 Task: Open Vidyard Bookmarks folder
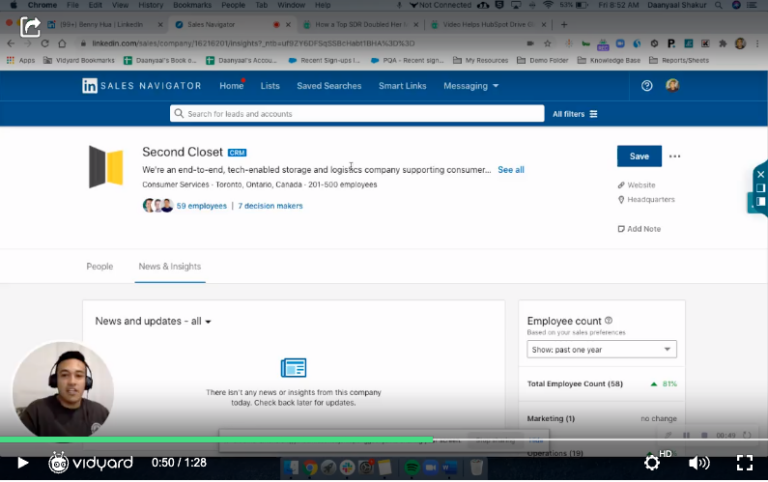[x=79, y=60]
